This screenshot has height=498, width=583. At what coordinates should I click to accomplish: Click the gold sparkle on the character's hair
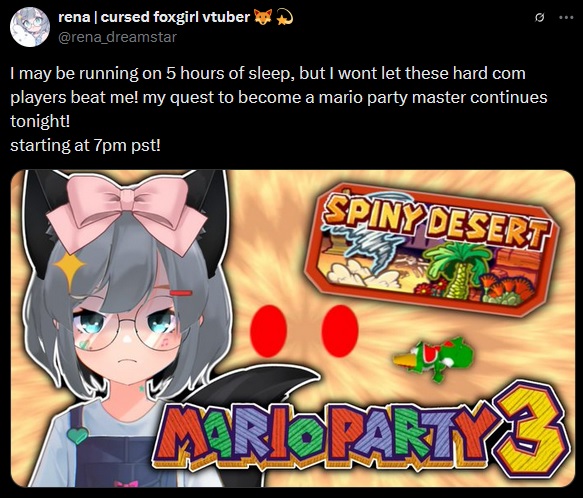pyautogui.click(x=70, y=267)
